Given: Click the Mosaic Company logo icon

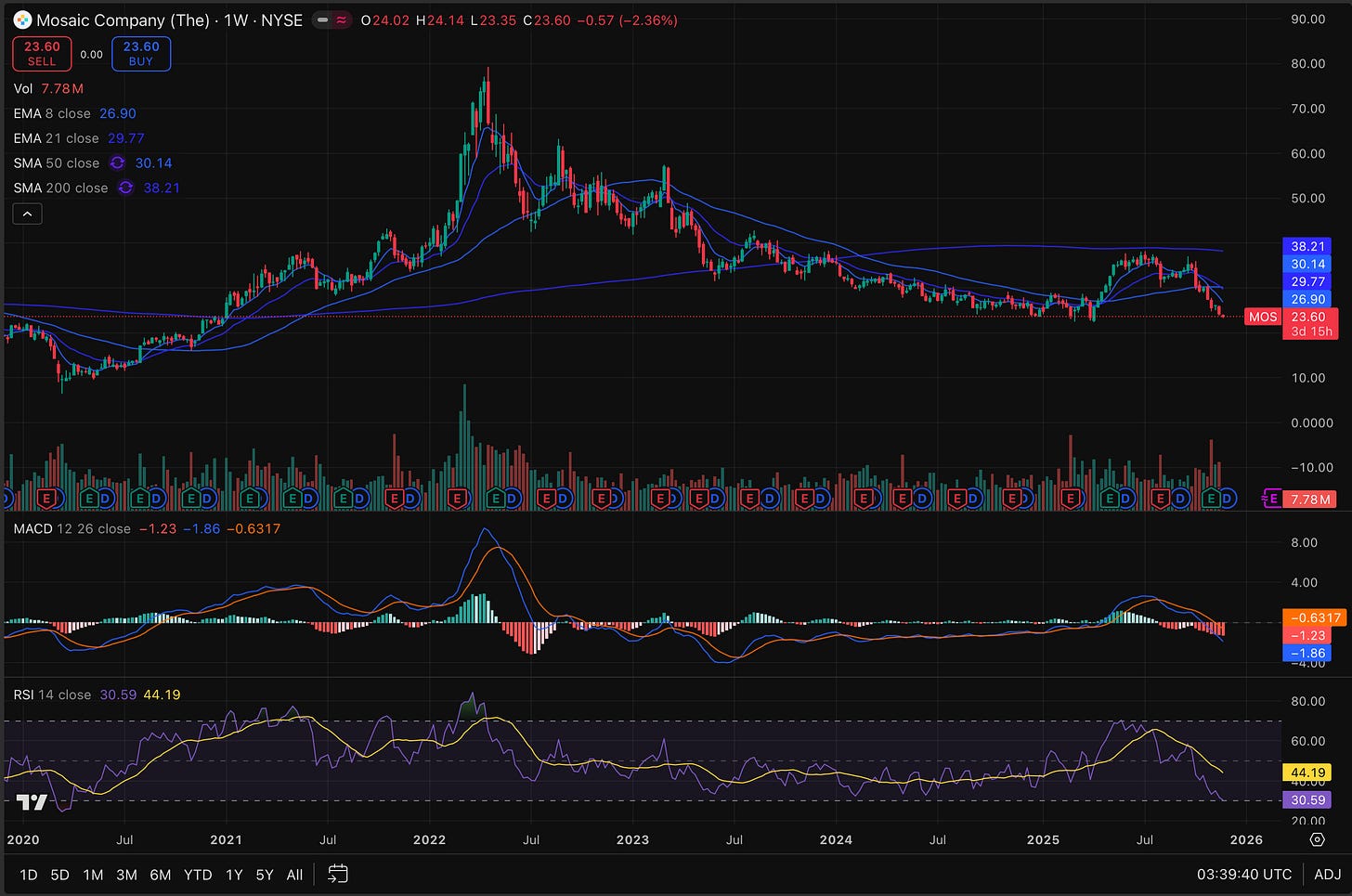Looking at the screenshot, I should 22,19.
